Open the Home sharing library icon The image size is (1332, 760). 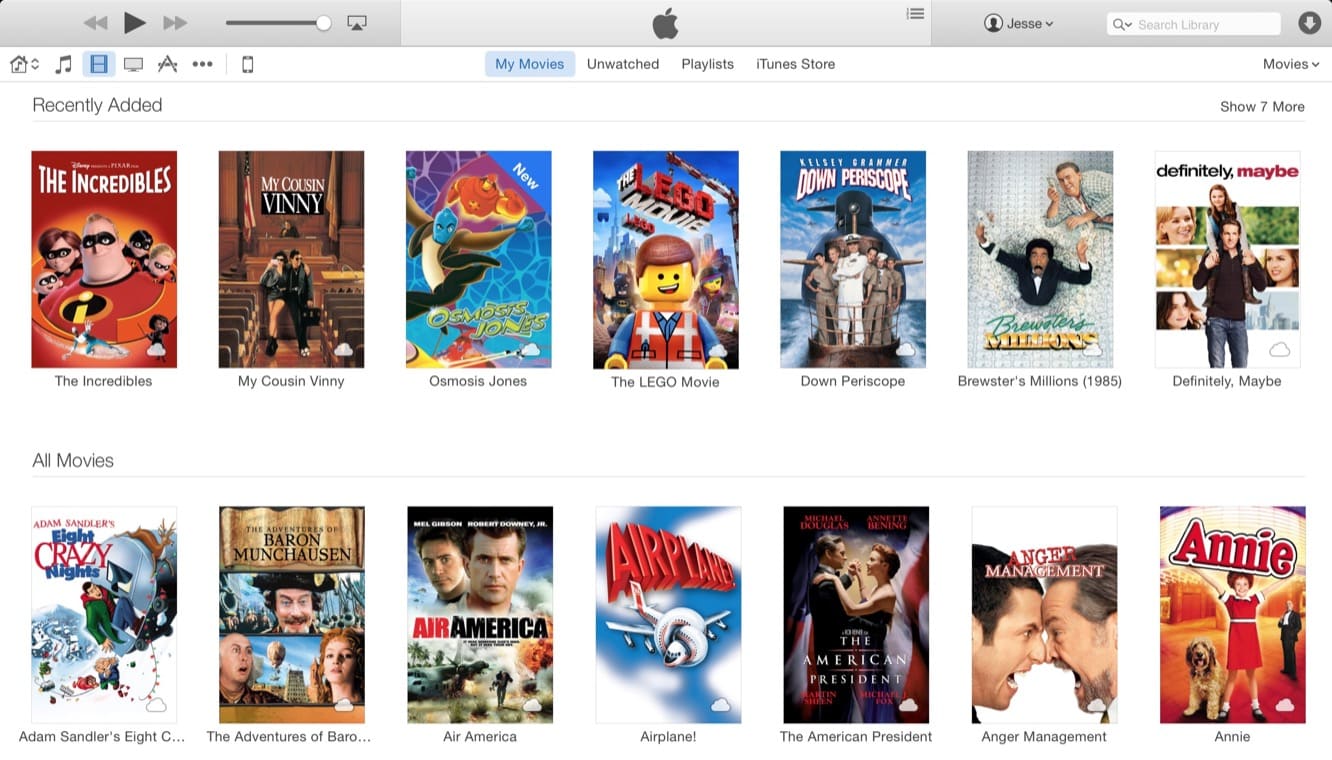[24, 64]
